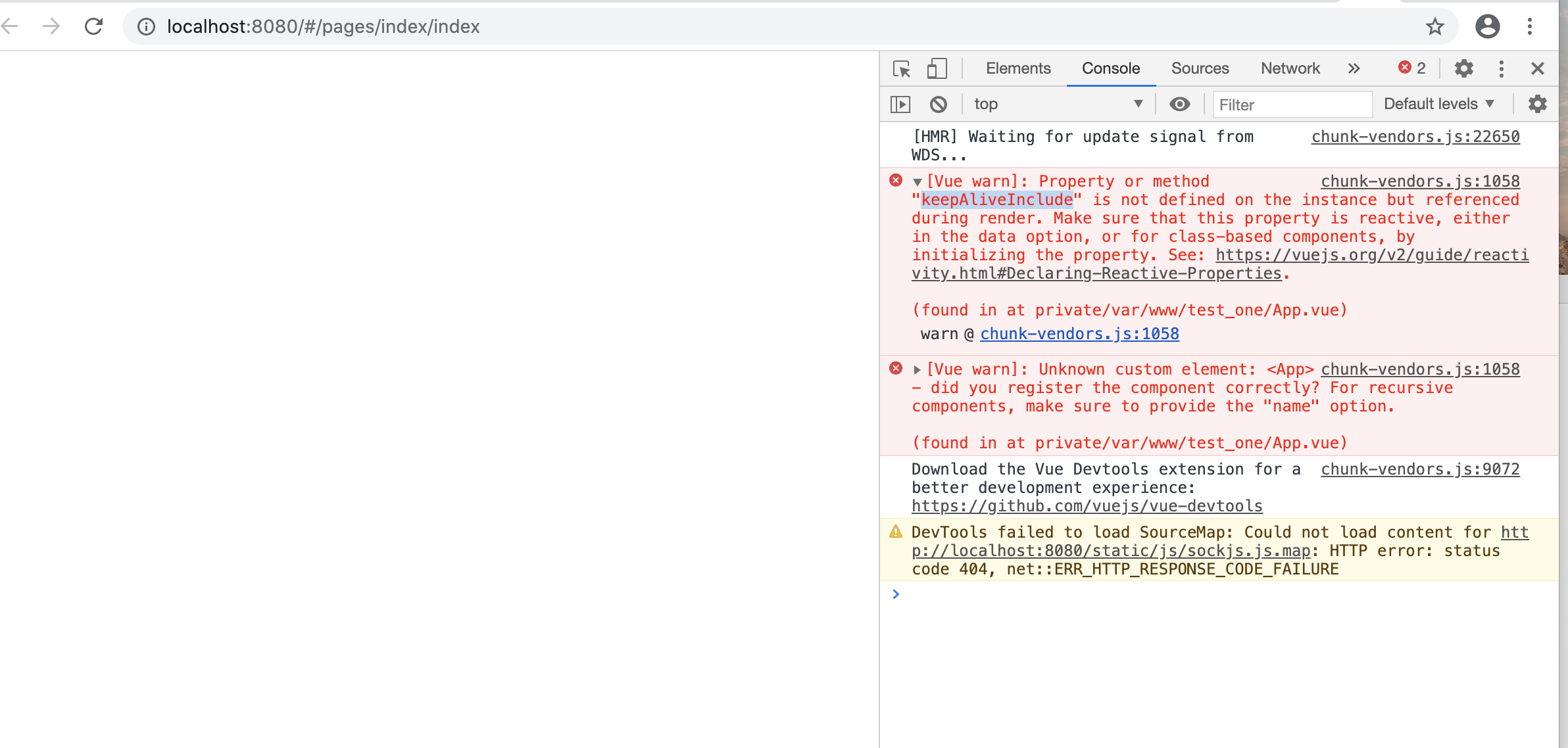Click the yellow SourceMap warning icon
Image resolution: width=1568 pixels, height=748 pixels.
pos(896,531)
